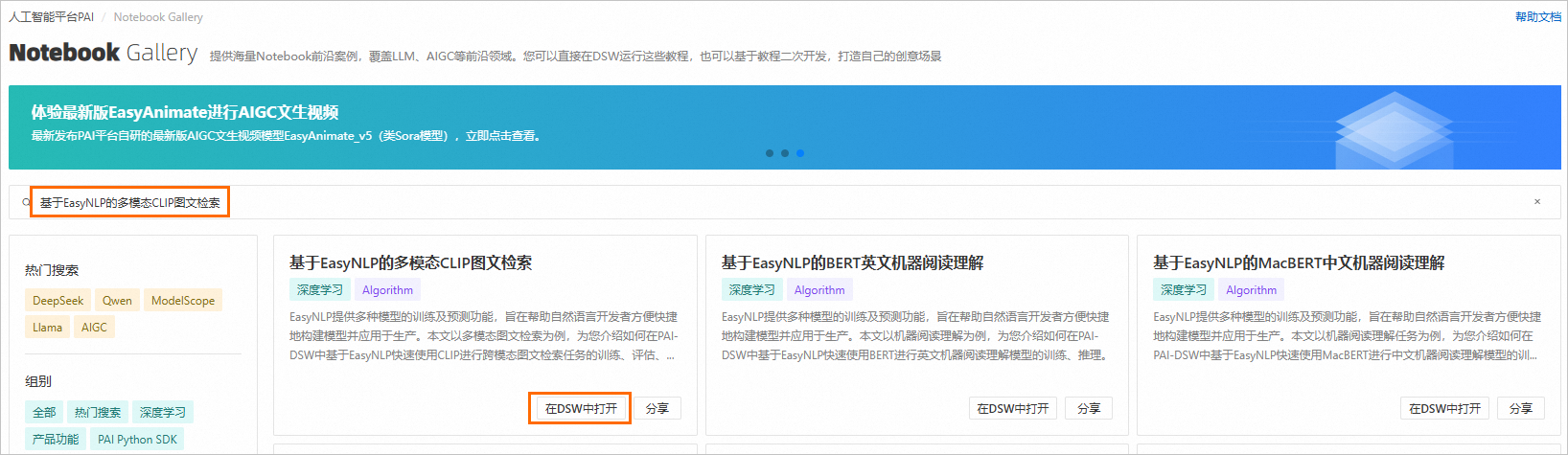Filter by the 全部 group
Viewport: 1568px width, 455px height.
click(44, 412)
